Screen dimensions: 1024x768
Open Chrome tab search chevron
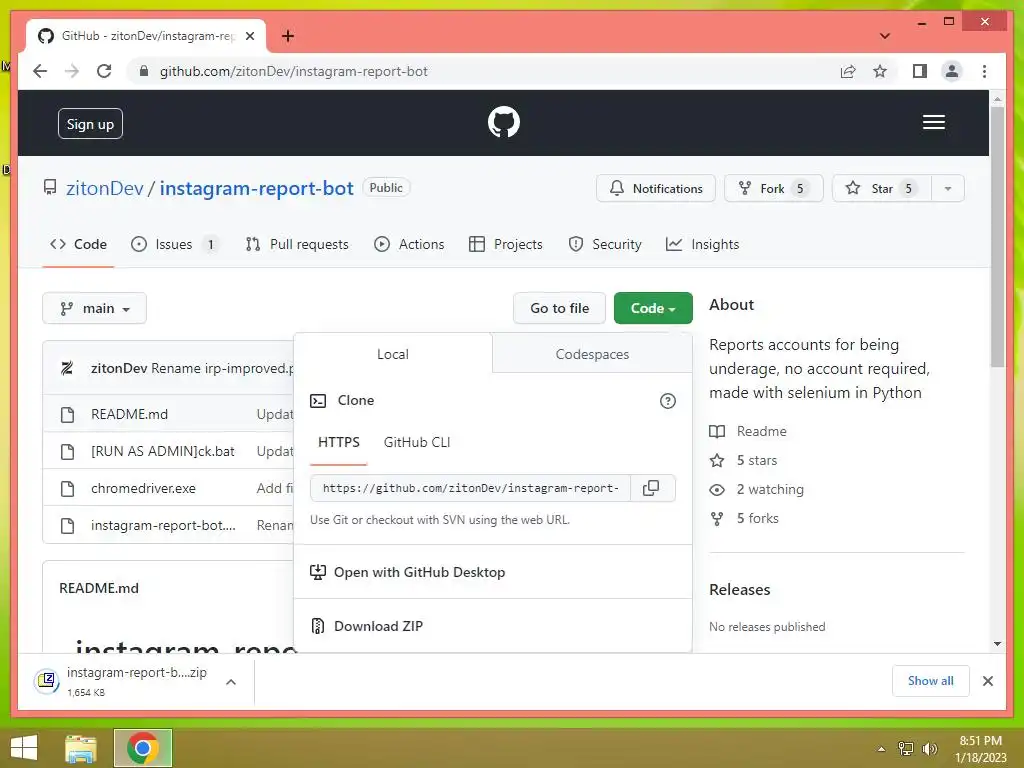coord(885,36)
